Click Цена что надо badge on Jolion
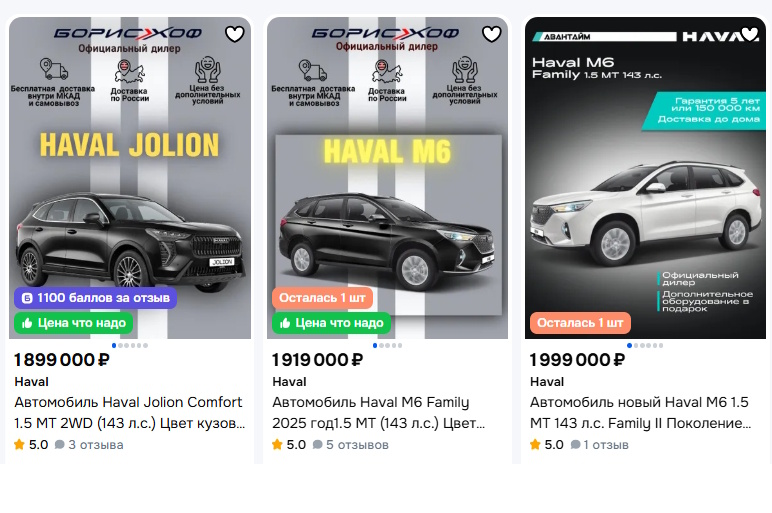The height and width of the screenshot is (513, 772). click(x=73, y=323)
